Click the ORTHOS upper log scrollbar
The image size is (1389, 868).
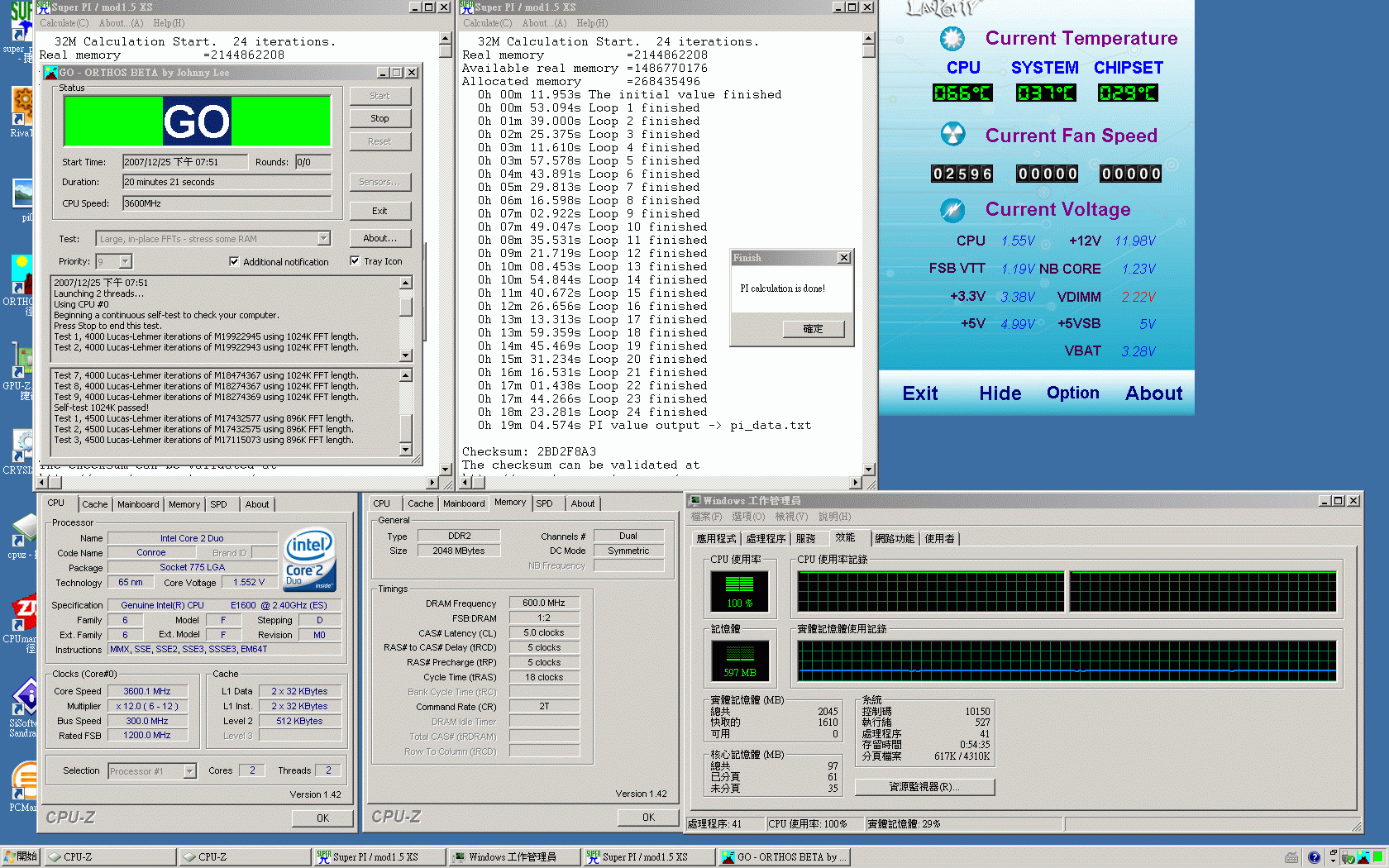tap(405, 319)
